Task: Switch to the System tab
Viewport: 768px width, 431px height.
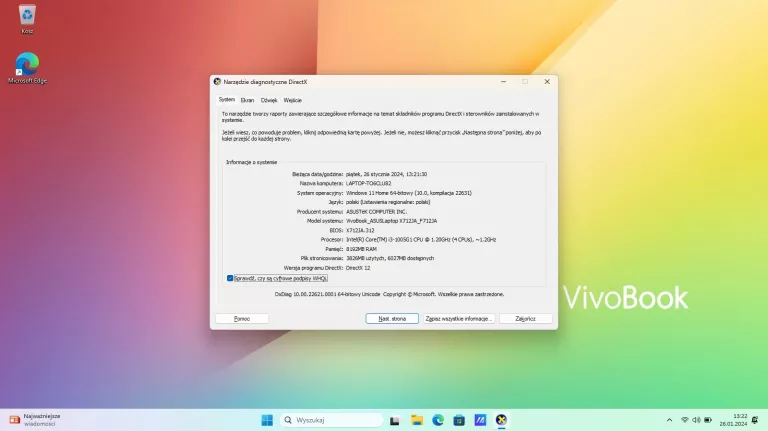Action: 226,100
